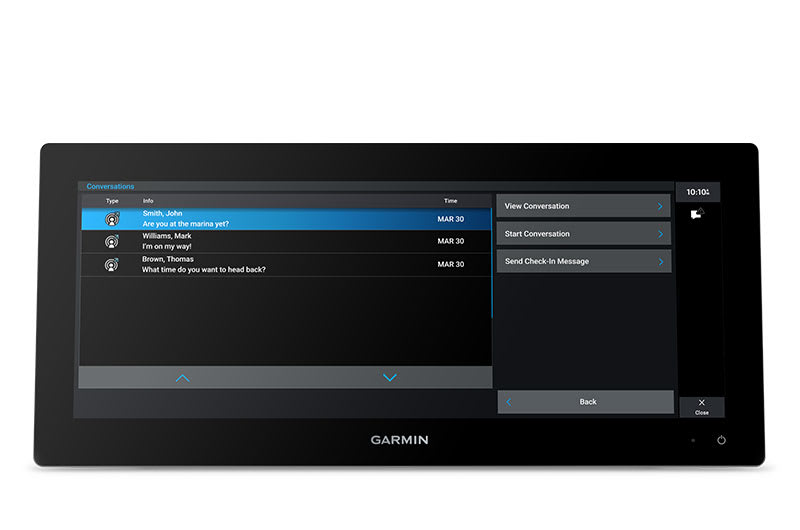
Task: Expand the arrow on View Conversation row
Action: click(x=660, y=206)
